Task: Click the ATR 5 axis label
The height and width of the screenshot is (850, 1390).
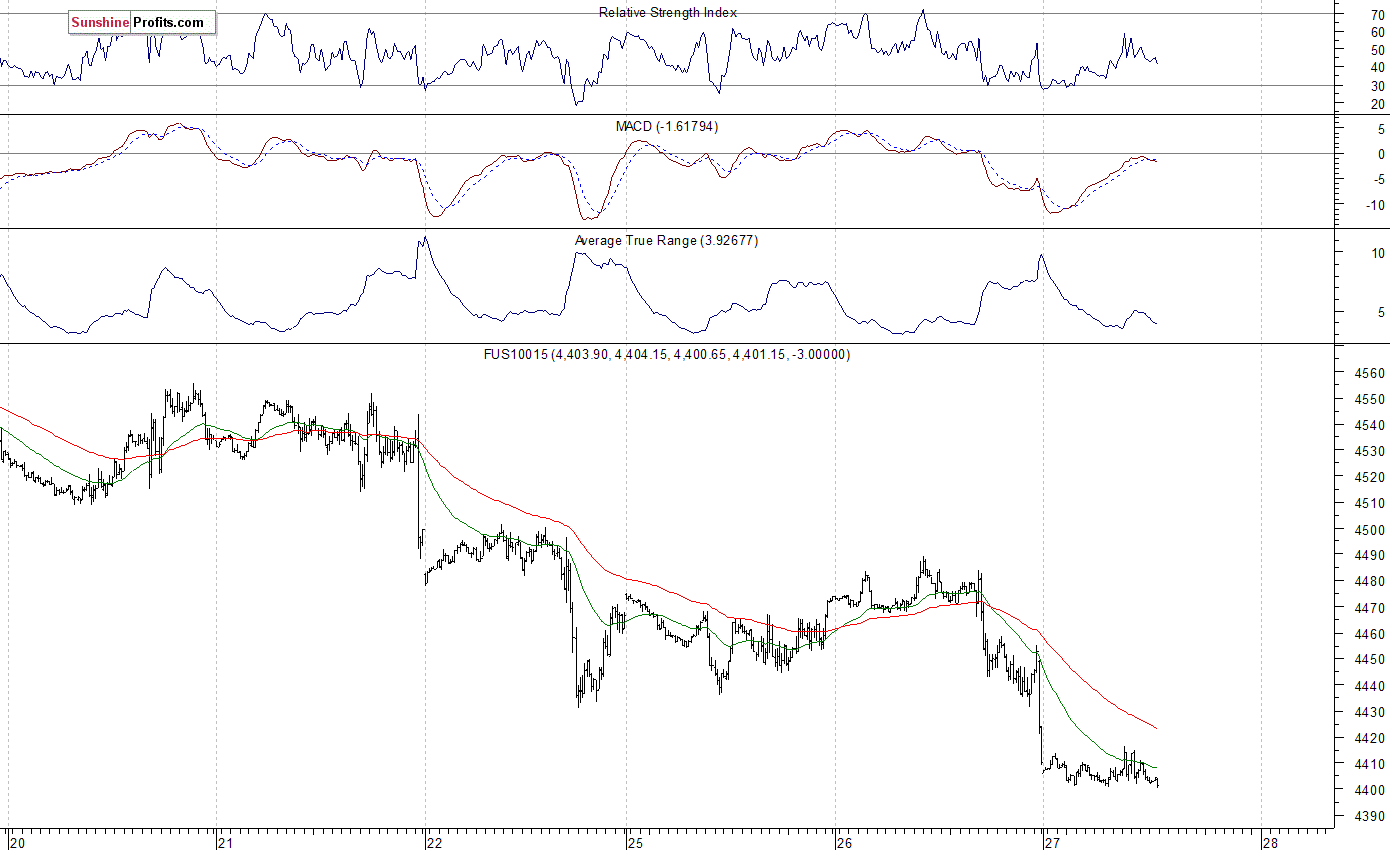Action: coord(1381,312)
